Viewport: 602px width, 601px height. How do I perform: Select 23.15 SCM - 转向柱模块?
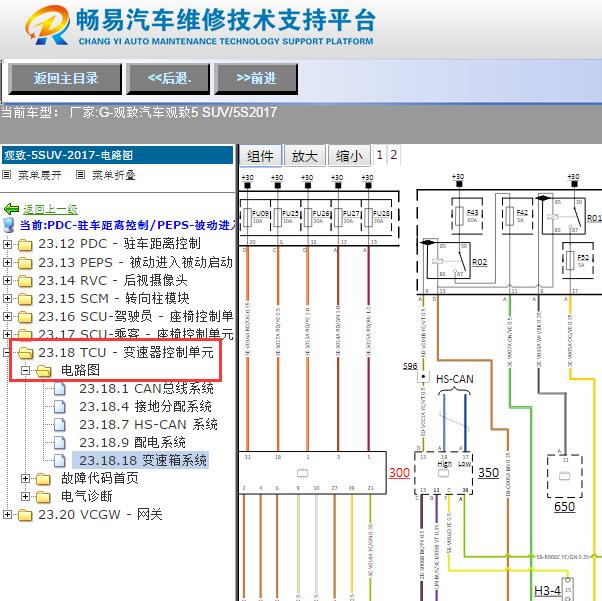tap(114, 298)
